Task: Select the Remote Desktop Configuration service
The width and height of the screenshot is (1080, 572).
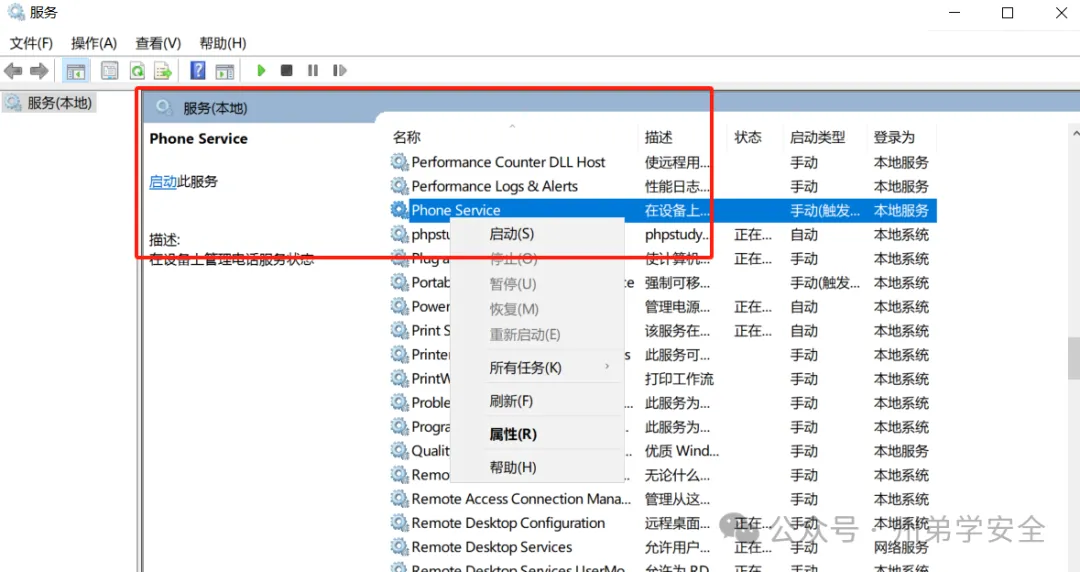Action: point(508,523)
